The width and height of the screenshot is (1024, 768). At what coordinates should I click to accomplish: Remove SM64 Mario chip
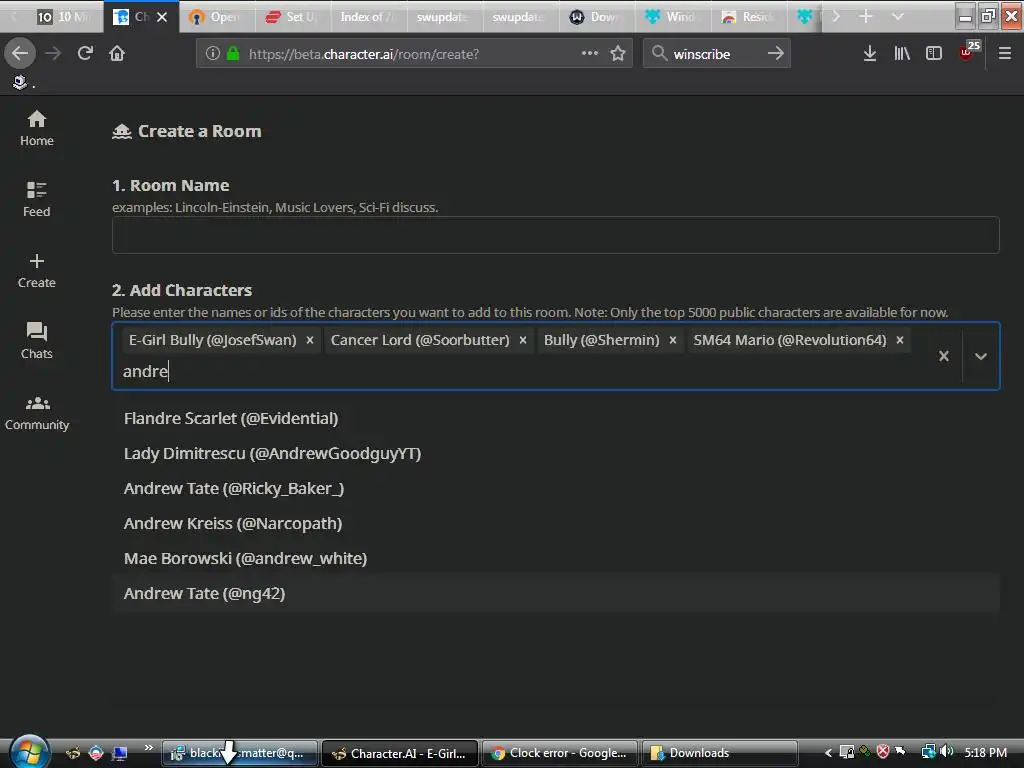tap(900, 340)
